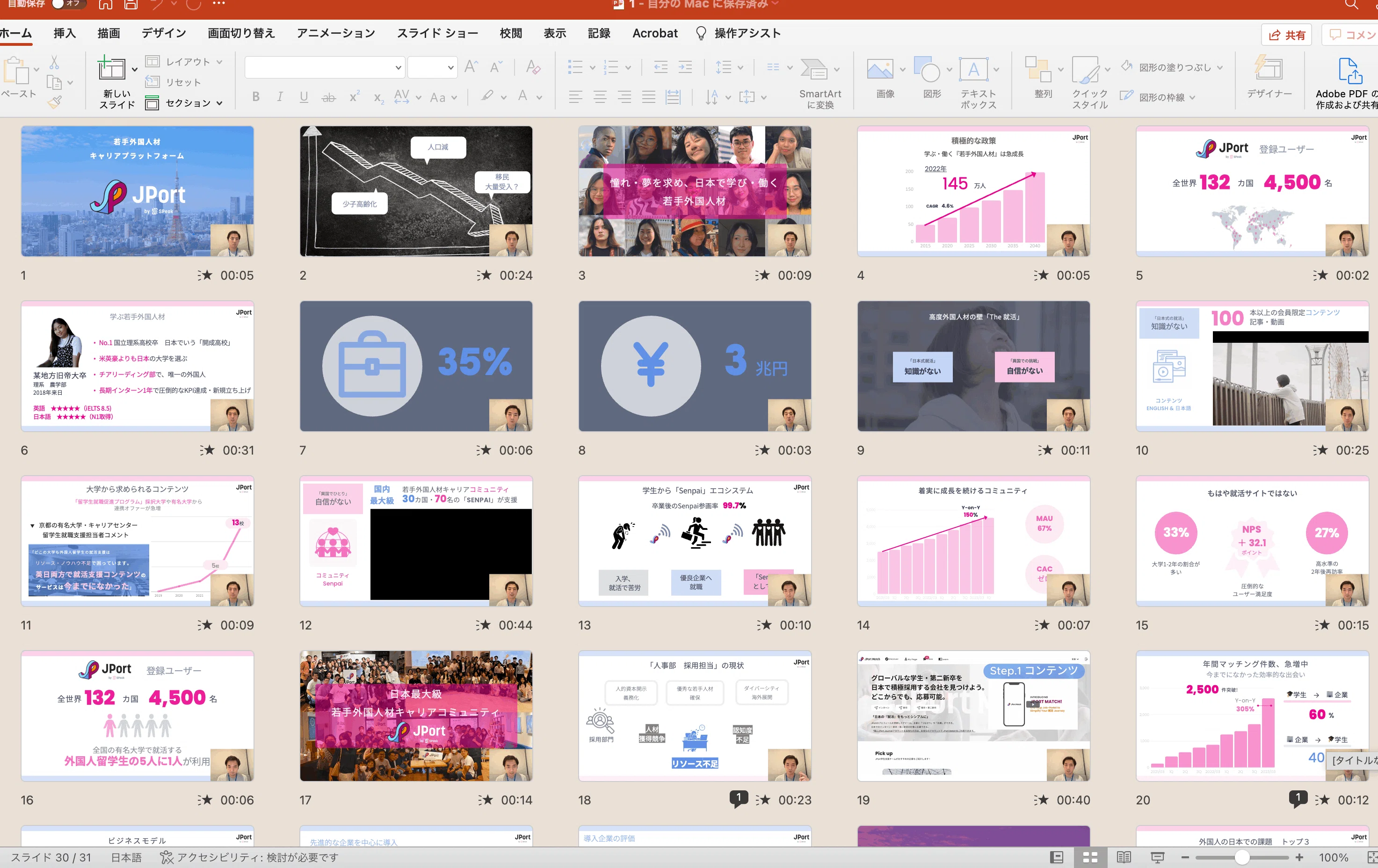
Task: Click the increase indent icon
Action: [685, 67]
